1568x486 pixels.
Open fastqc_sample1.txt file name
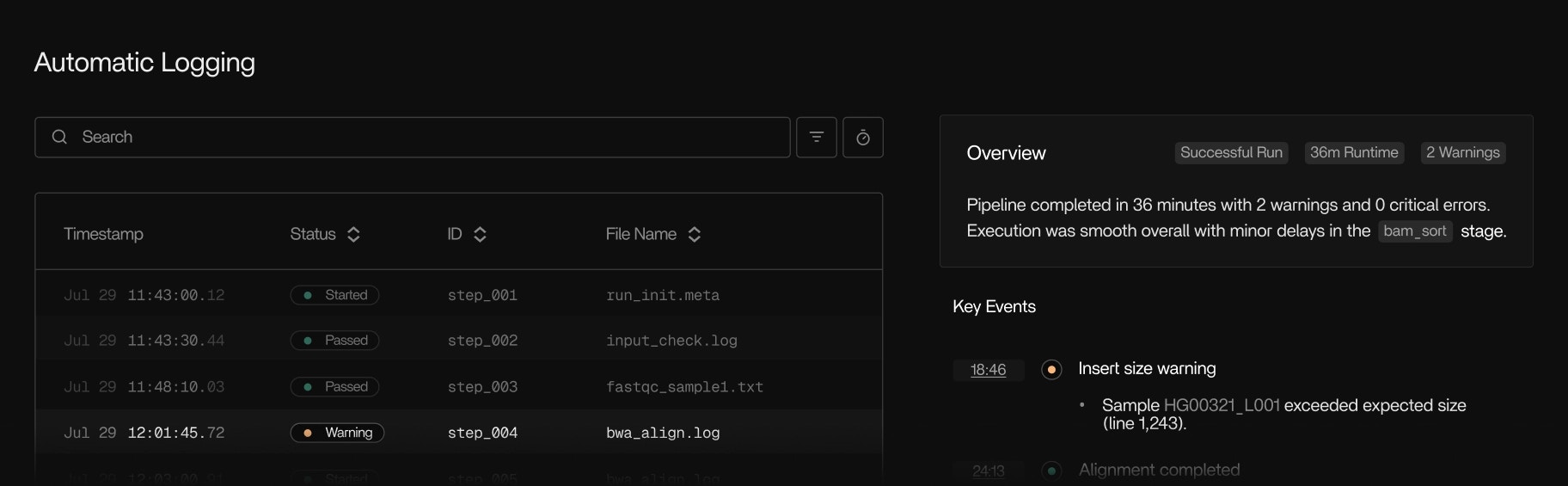(684, 387)
